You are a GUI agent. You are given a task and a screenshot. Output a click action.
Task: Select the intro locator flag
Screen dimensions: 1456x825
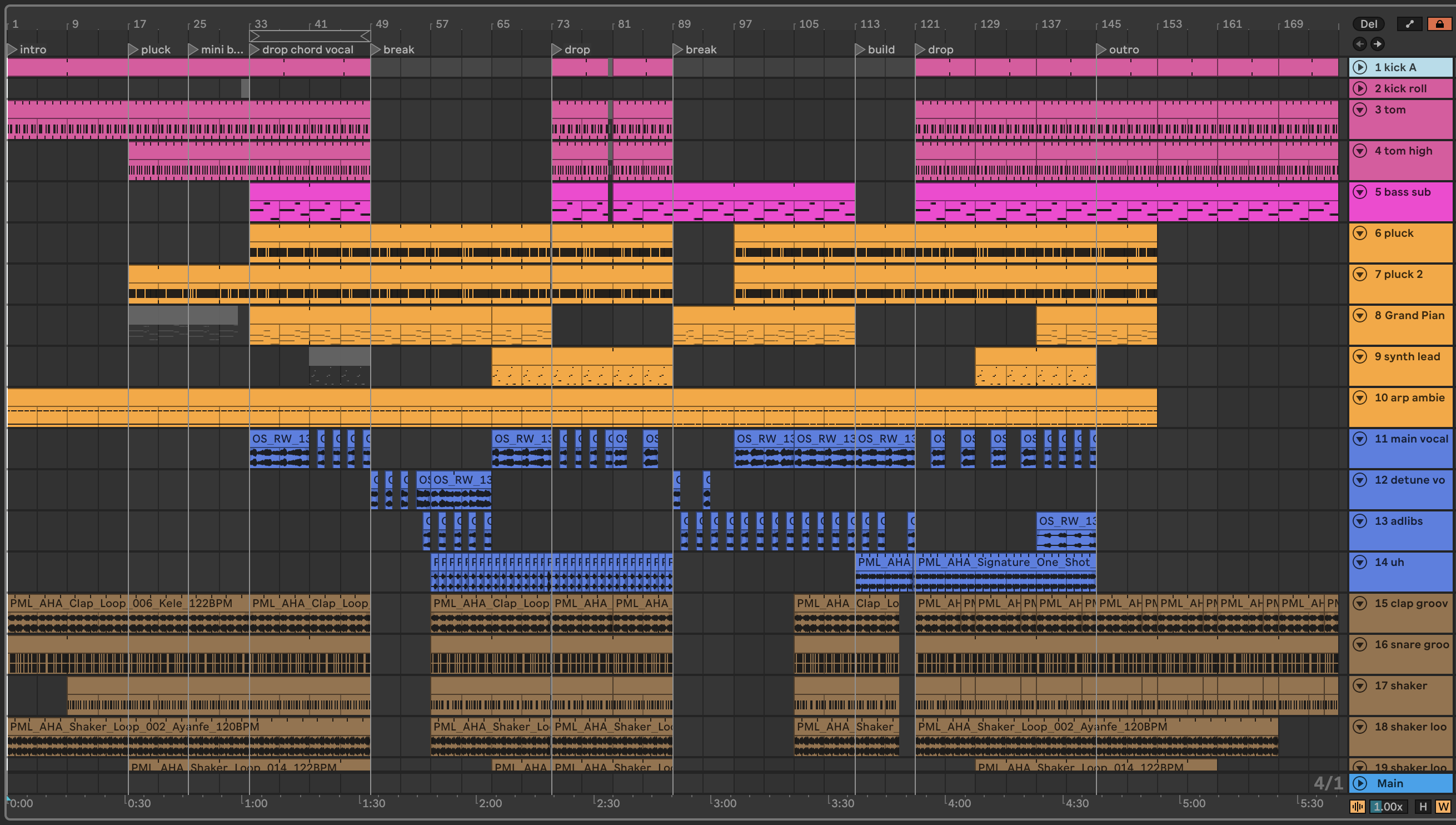(26, 49)
